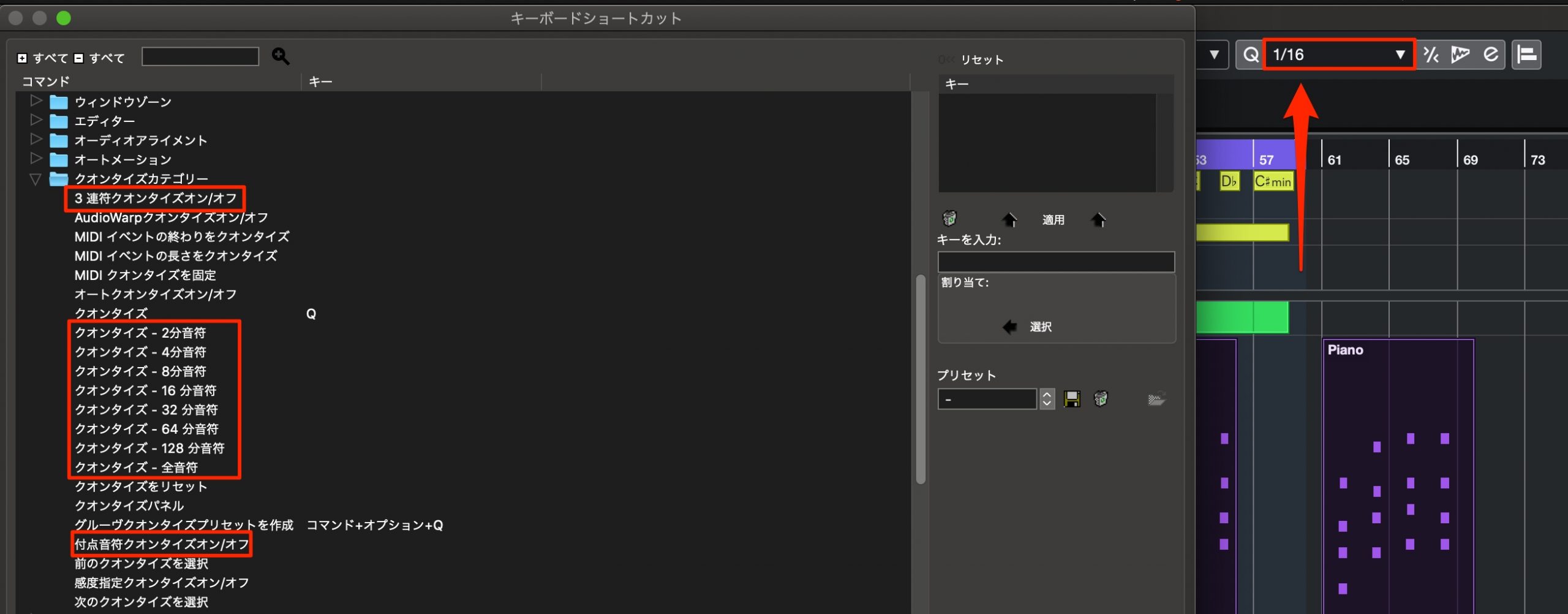Select MIDI クオンタイズを固定 command
This screenshot has height=614, width=1568.
pyautogui.click(x=145, y=275)
